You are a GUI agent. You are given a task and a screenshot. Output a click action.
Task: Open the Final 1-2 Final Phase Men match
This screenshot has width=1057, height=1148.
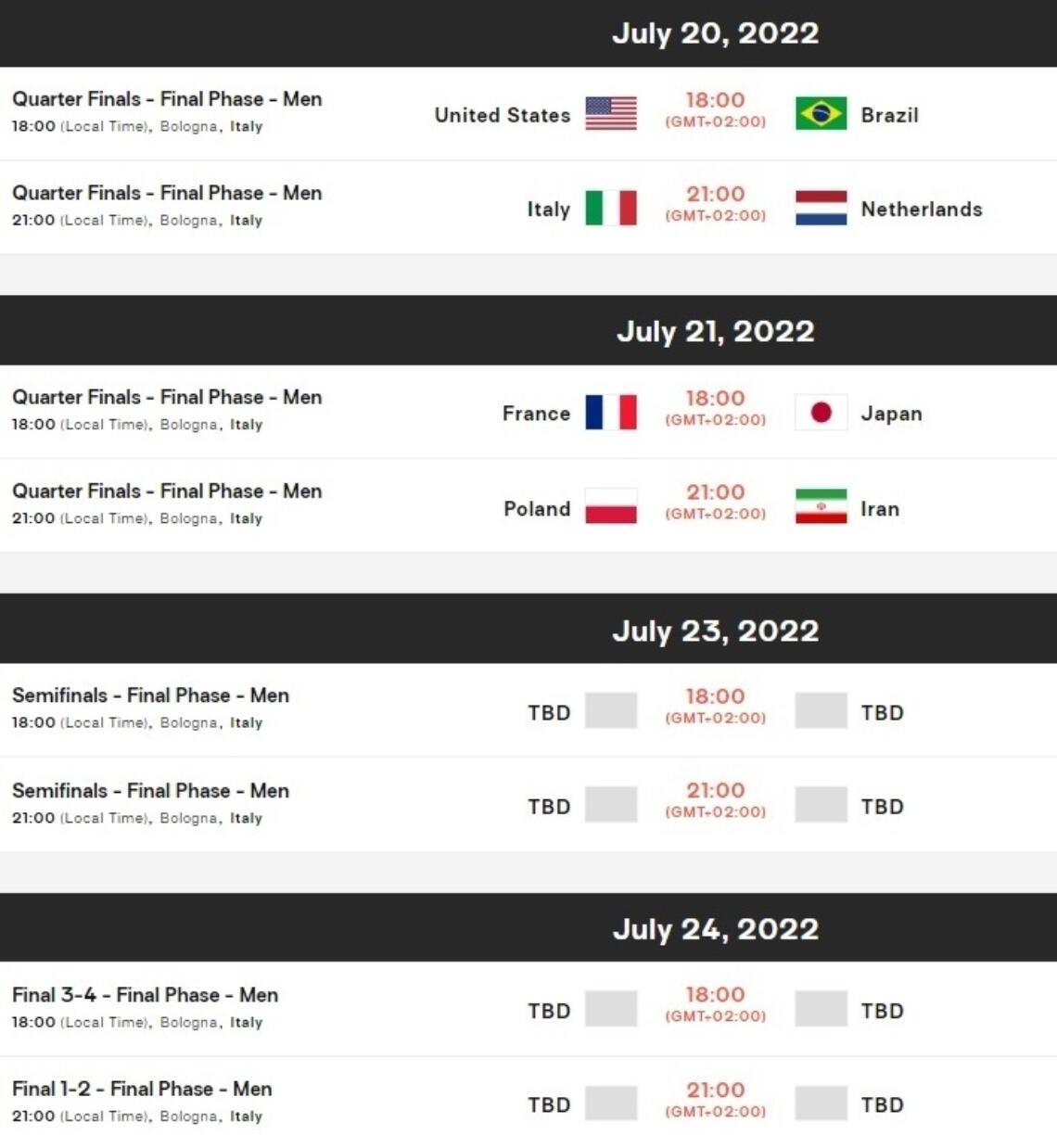[x=142, y=1089]
